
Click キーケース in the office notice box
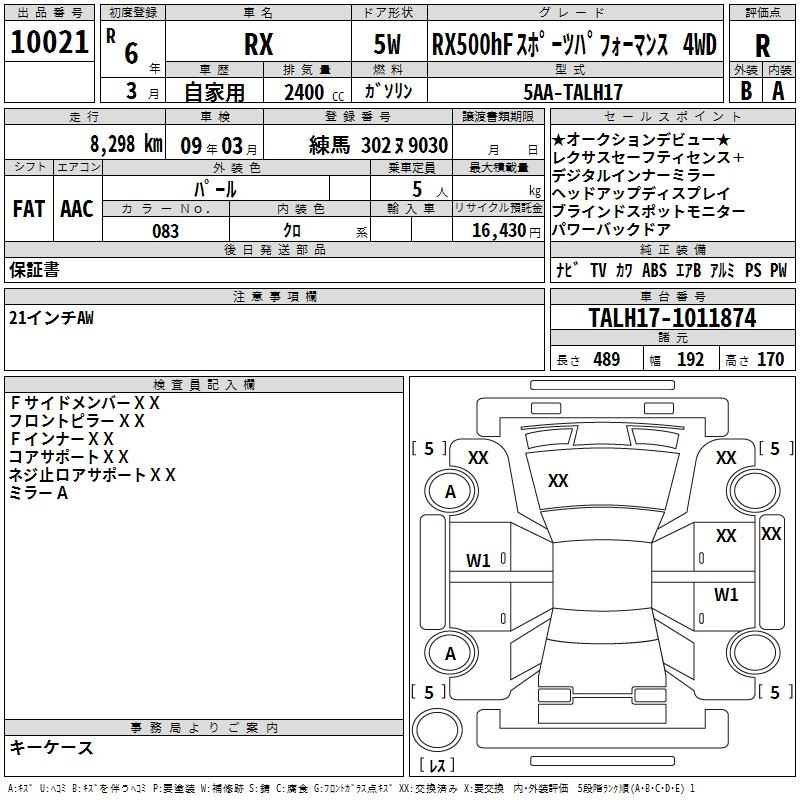tap(52, 747)
